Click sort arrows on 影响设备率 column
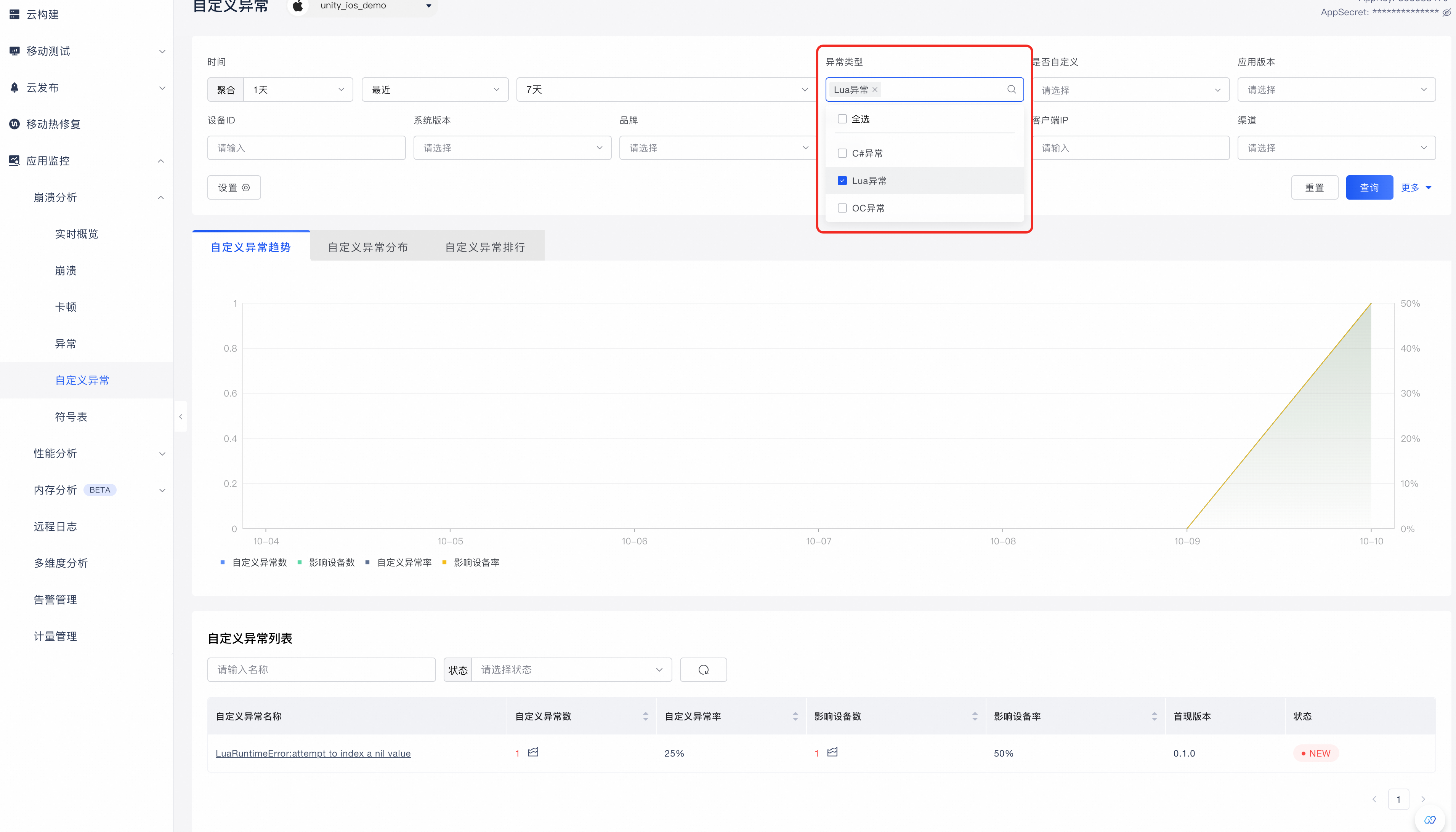The image size is (1456, 832). click(x=1154, y=716)
